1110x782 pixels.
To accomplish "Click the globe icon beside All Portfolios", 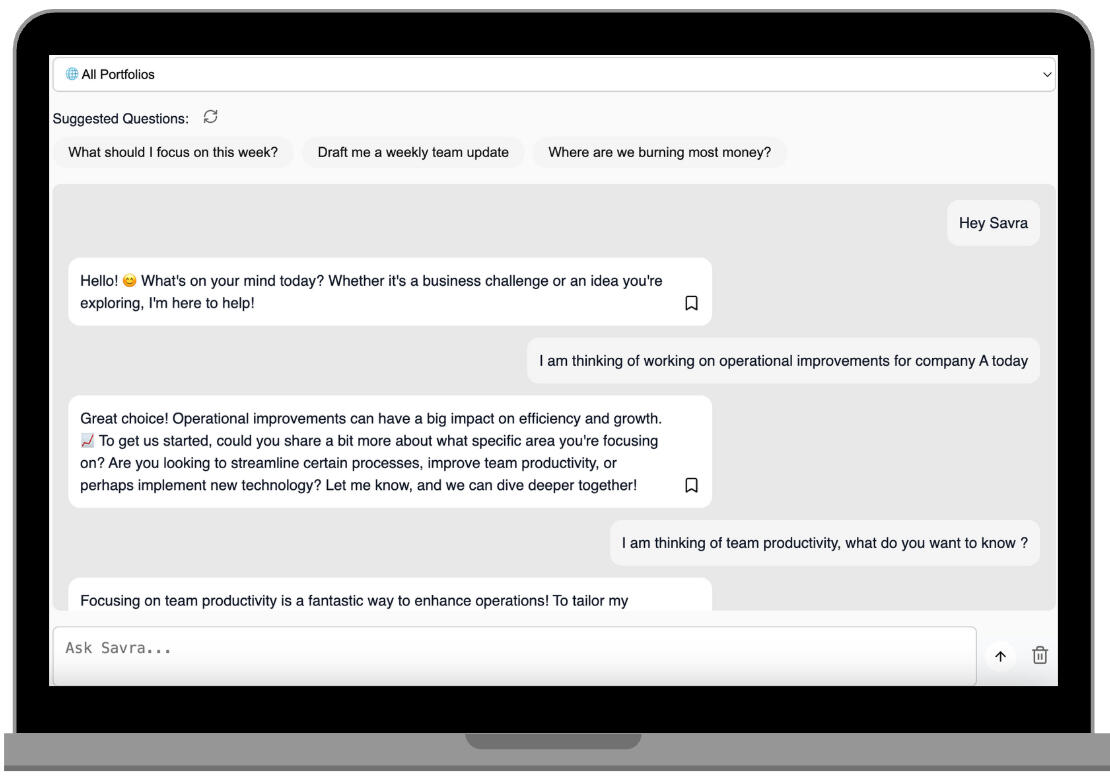I will click(71, 74).
